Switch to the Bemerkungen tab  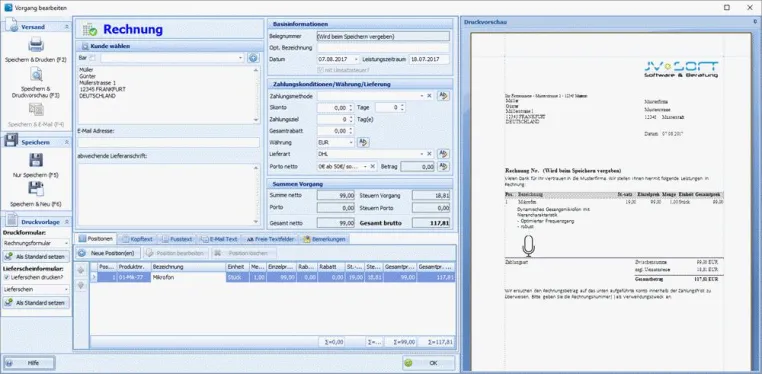324,239
